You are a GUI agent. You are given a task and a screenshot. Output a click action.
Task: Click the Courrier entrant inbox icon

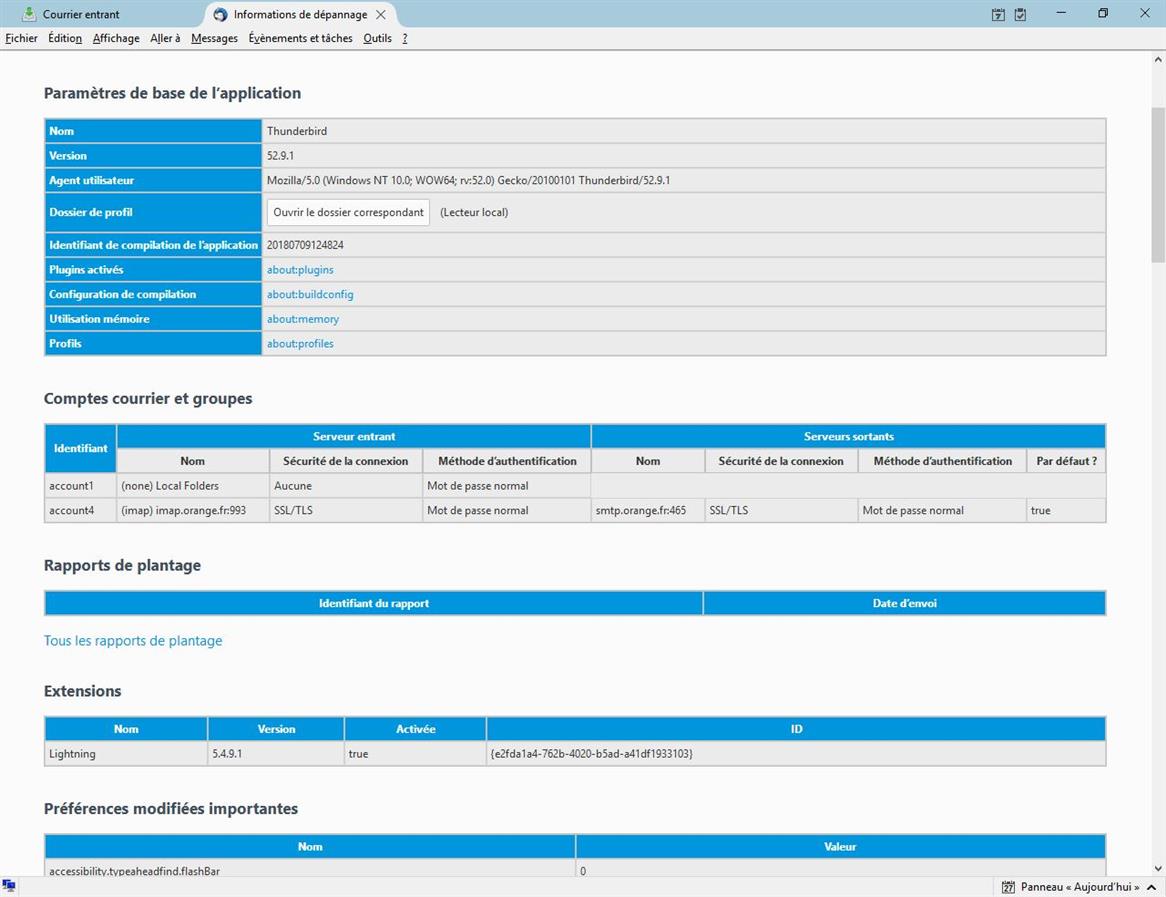tap(29, 15)
